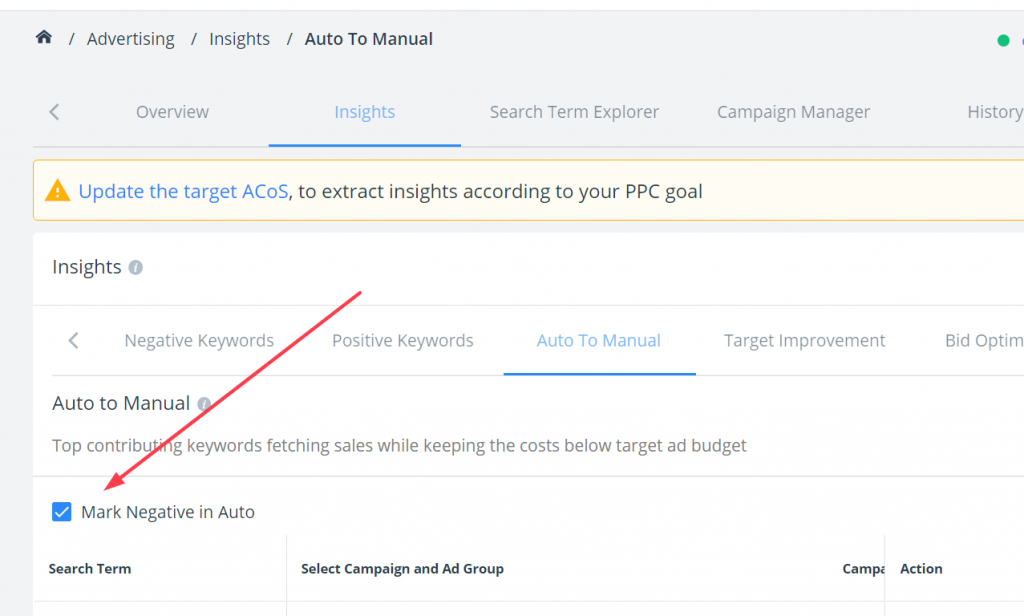Click the yellow warning triangle icon

pos(57,191)
